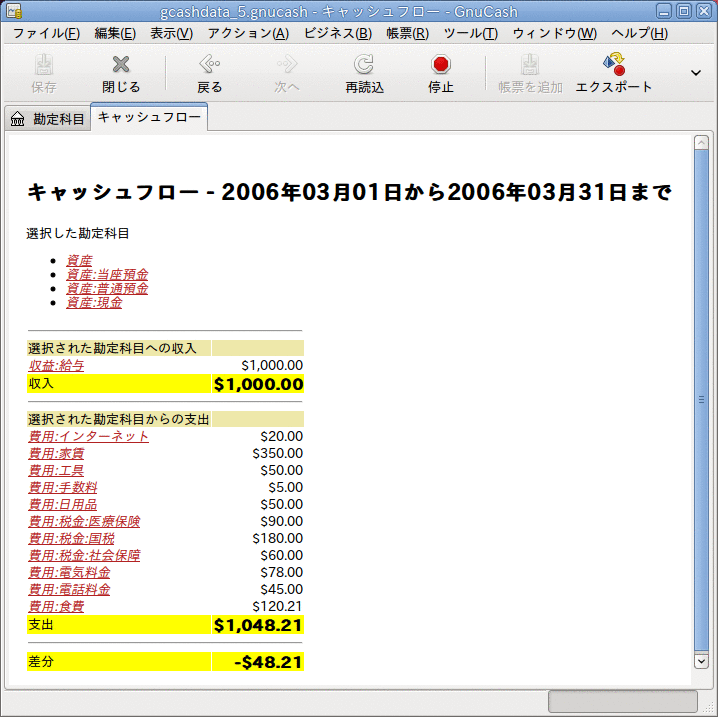Open the 費用:税金:社会保障 link
The image size is (718, 717).
pos(84,555)
